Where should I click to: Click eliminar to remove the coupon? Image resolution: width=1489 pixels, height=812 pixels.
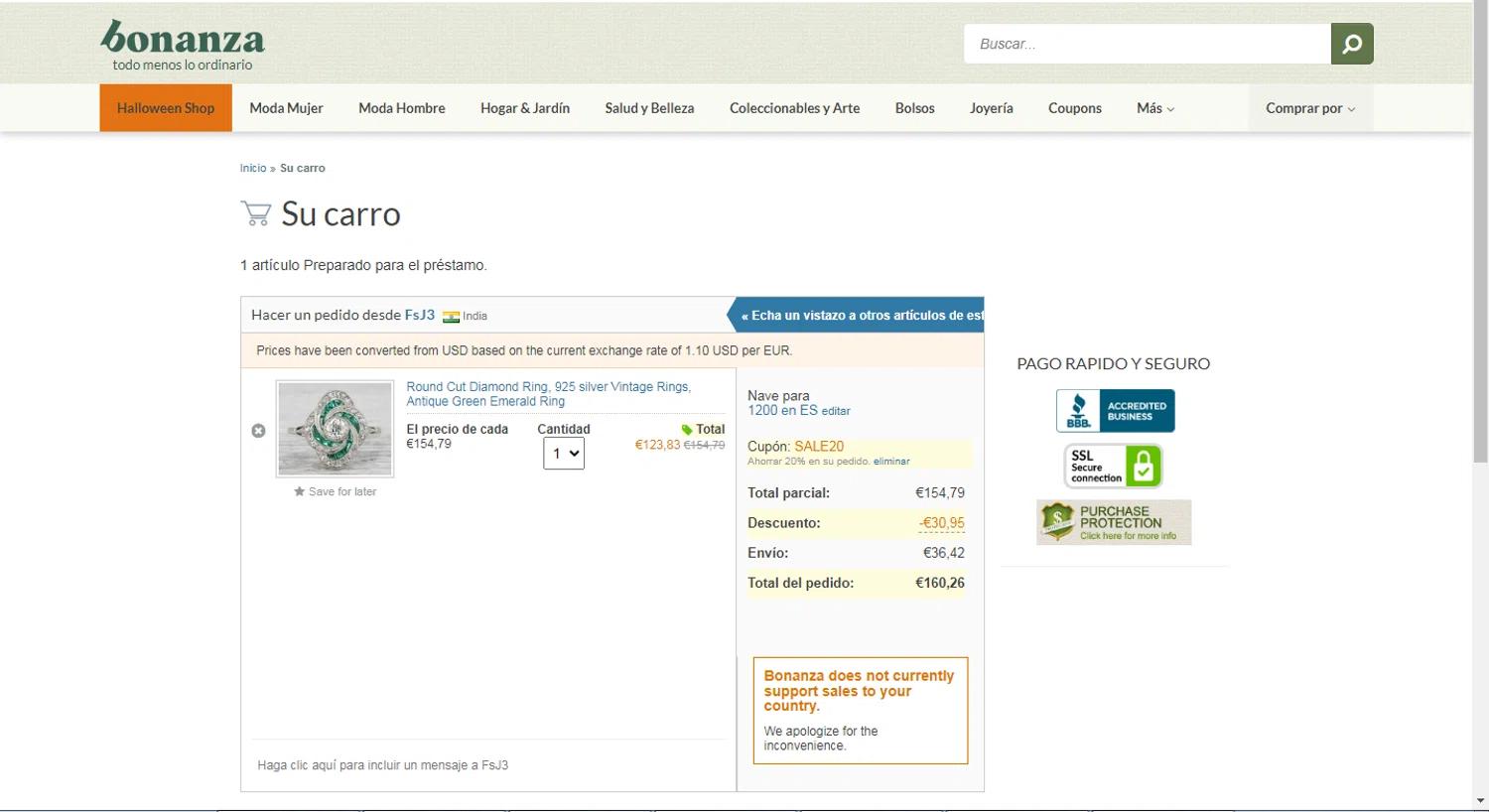click(891, 462)
